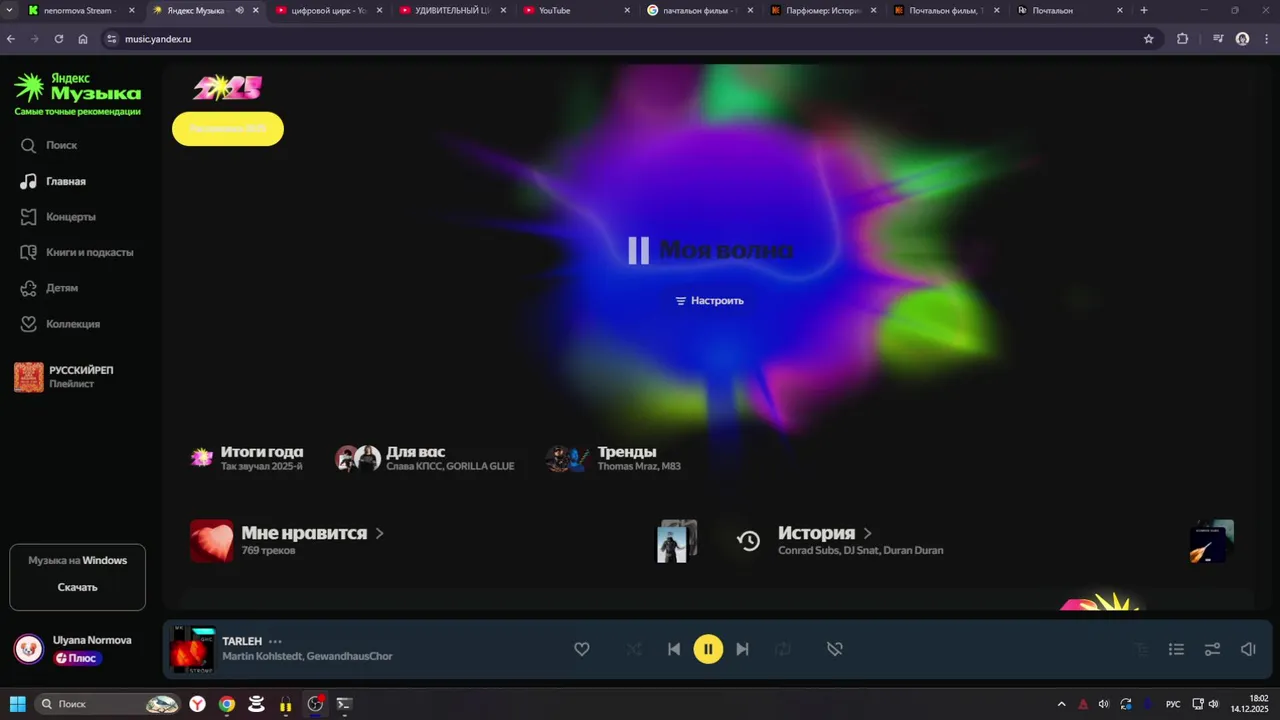This screenshot has height=720, width=1280.
Task: Click the red heart Мне нравится cover
Action: coord(212,541)
